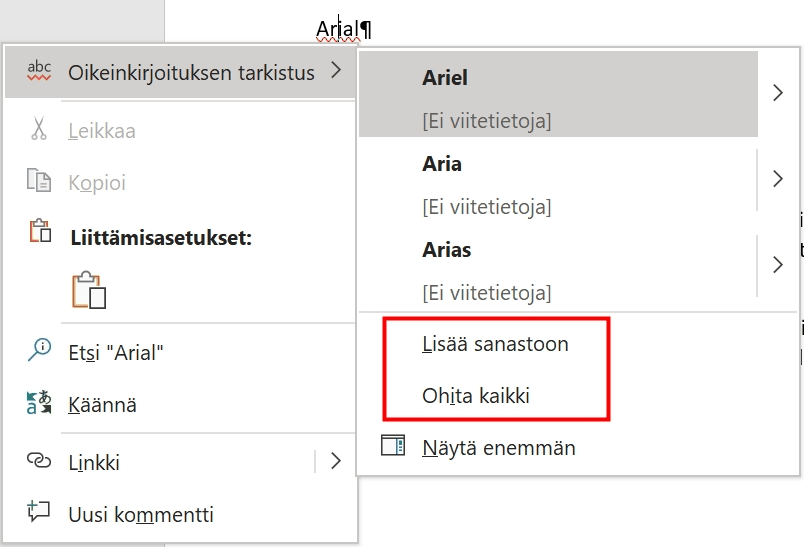Viewport: 804px width, 547px height.
Task: Click the magnifier icon beside Etsi "Arial"
Action: (x=39, y=350)
